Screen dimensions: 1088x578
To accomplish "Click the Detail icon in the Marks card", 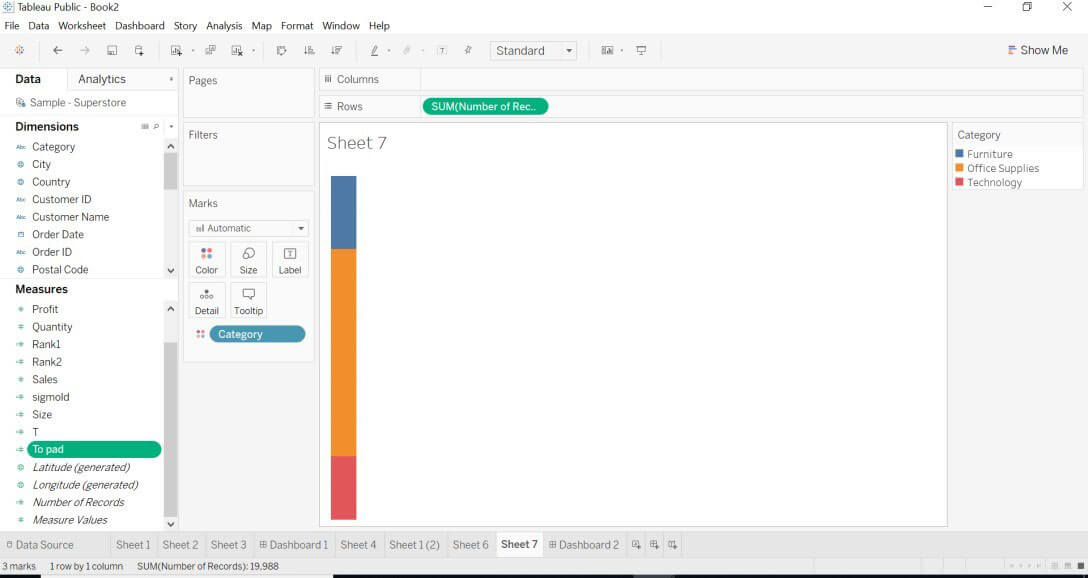I will (206, 299).
